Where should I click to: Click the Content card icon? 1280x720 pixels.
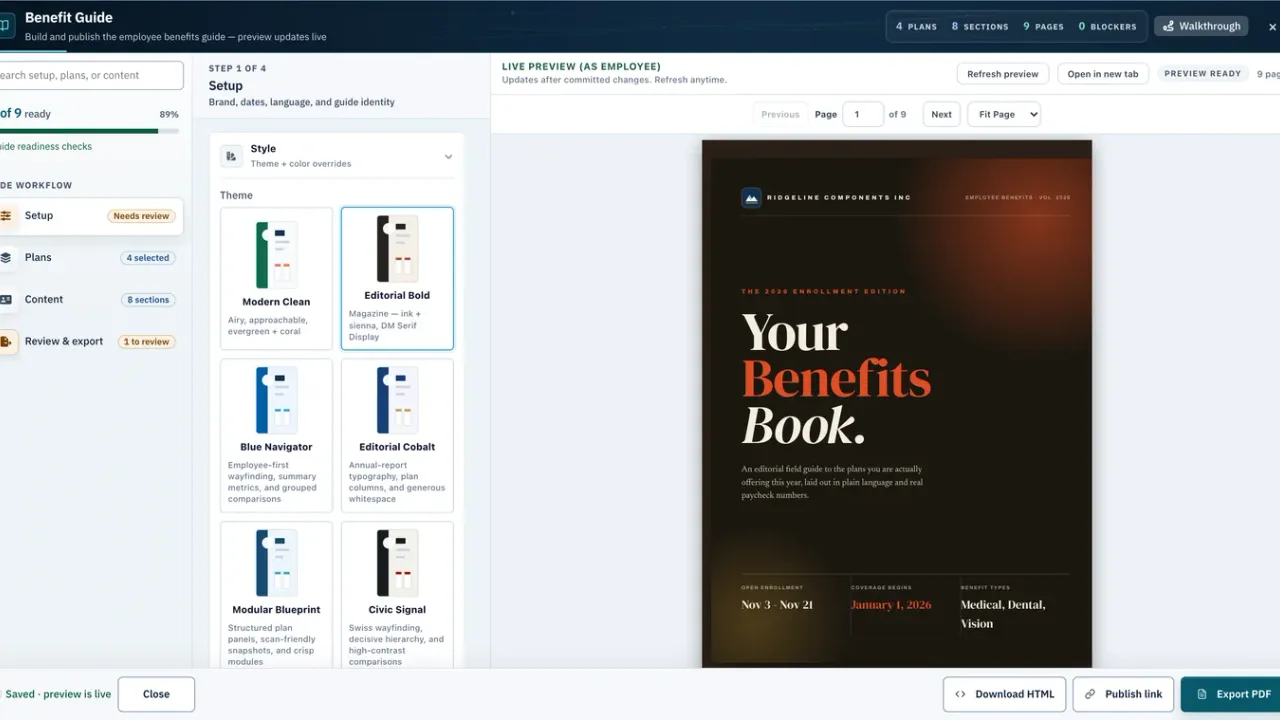click(x=6, y=300)
